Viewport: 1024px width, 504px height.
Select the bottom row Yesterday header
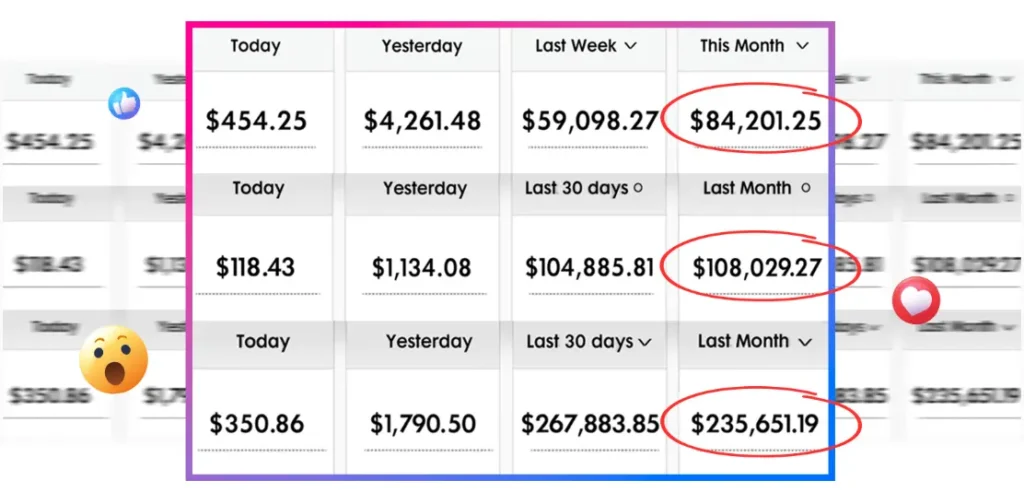coord(428,342)
